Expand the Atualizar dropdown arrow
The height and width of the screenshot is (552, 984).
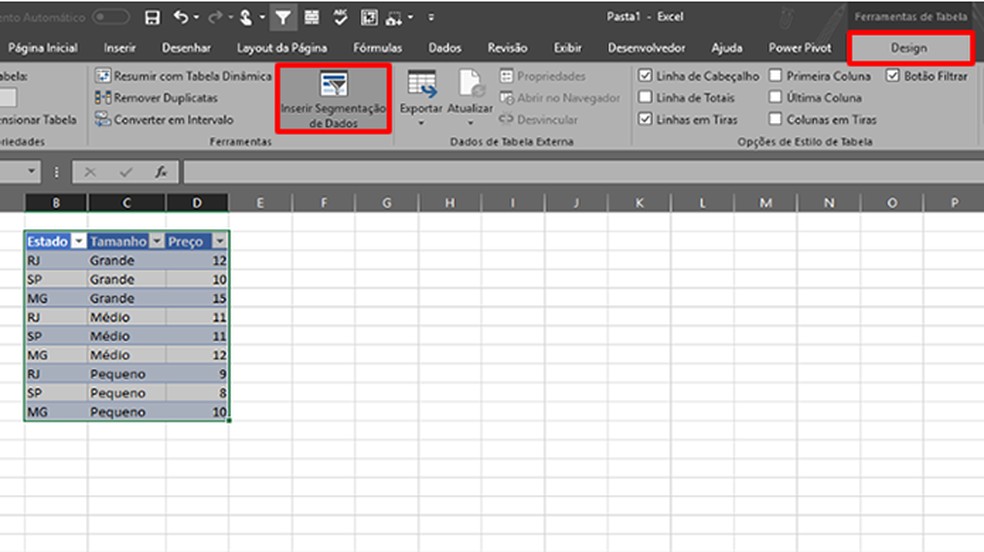[471, 123]
